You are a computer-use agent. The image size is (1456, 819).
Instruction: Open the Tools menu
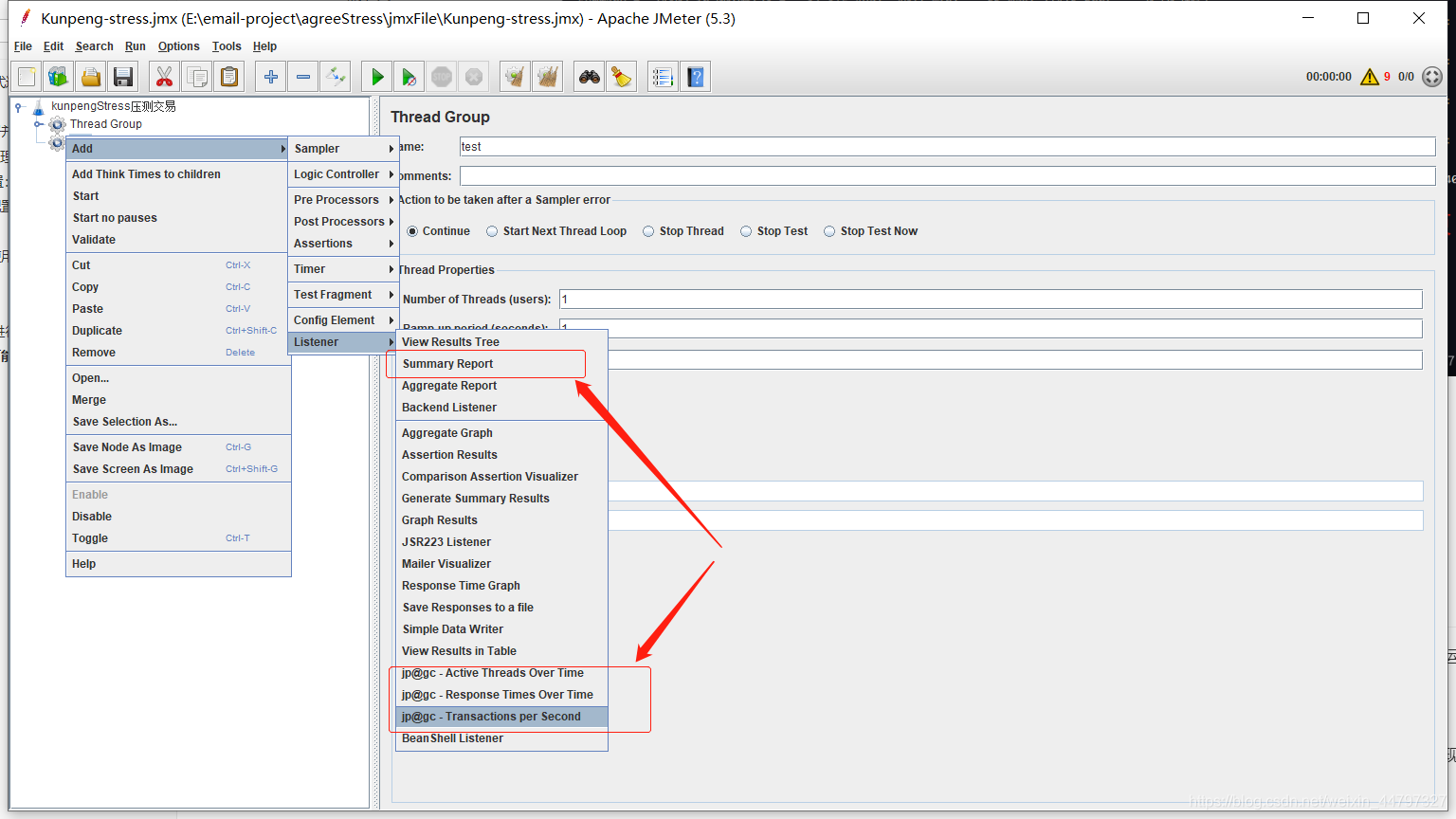[x=227, y=46]
